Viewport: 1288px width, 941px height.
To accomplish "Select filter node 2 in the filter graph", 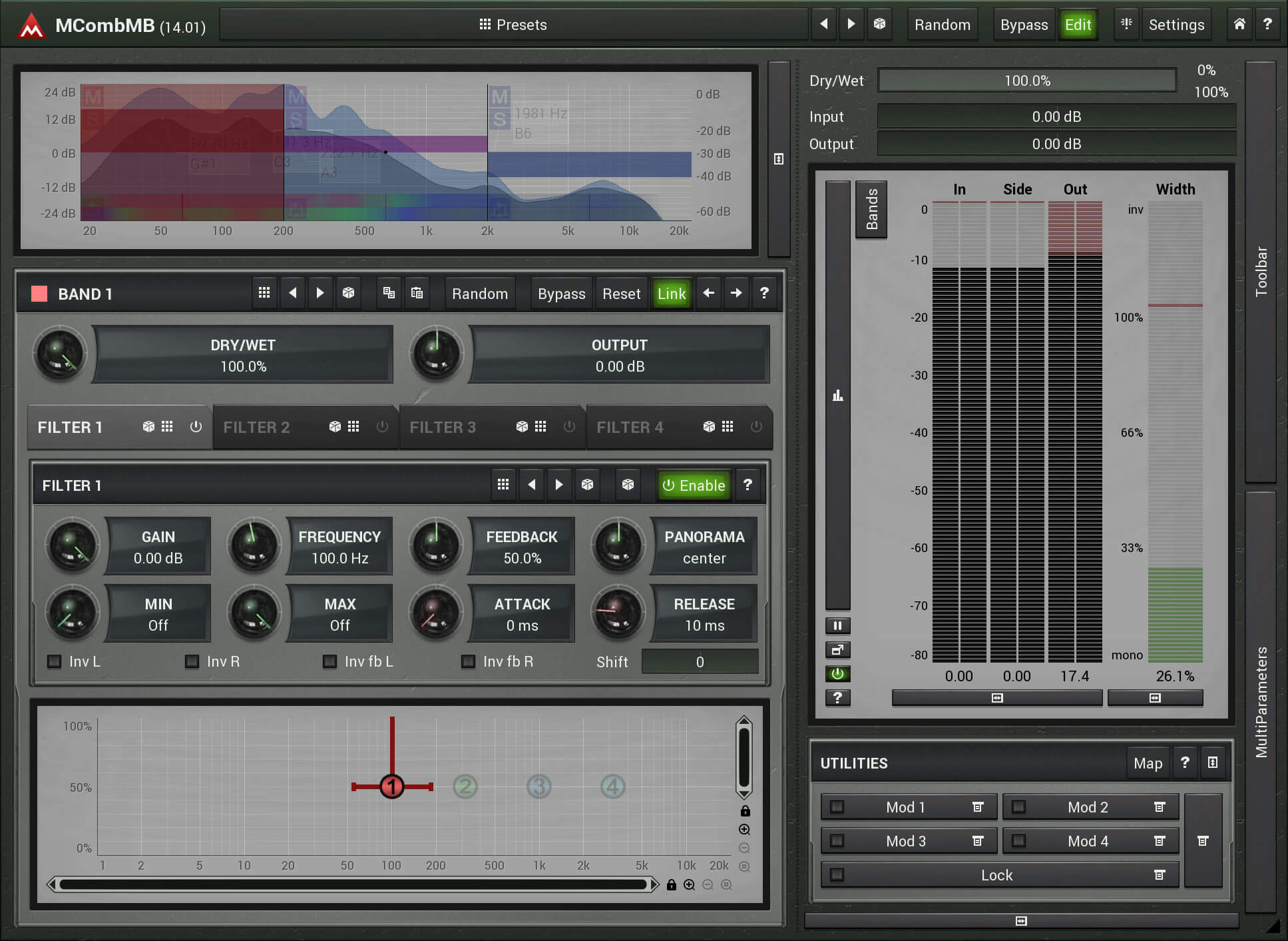I will (465, 786).
